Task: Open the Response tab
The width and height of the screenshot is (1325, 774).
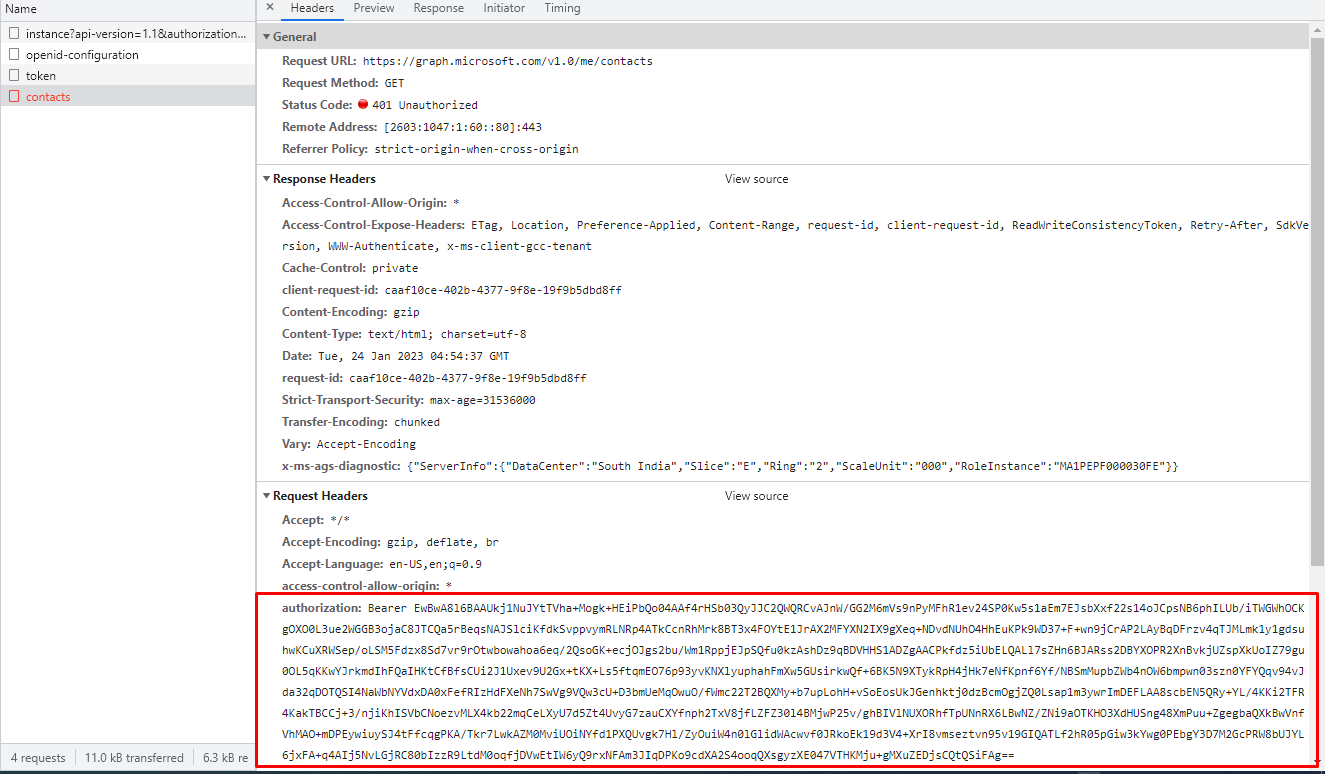Action: 438,8
